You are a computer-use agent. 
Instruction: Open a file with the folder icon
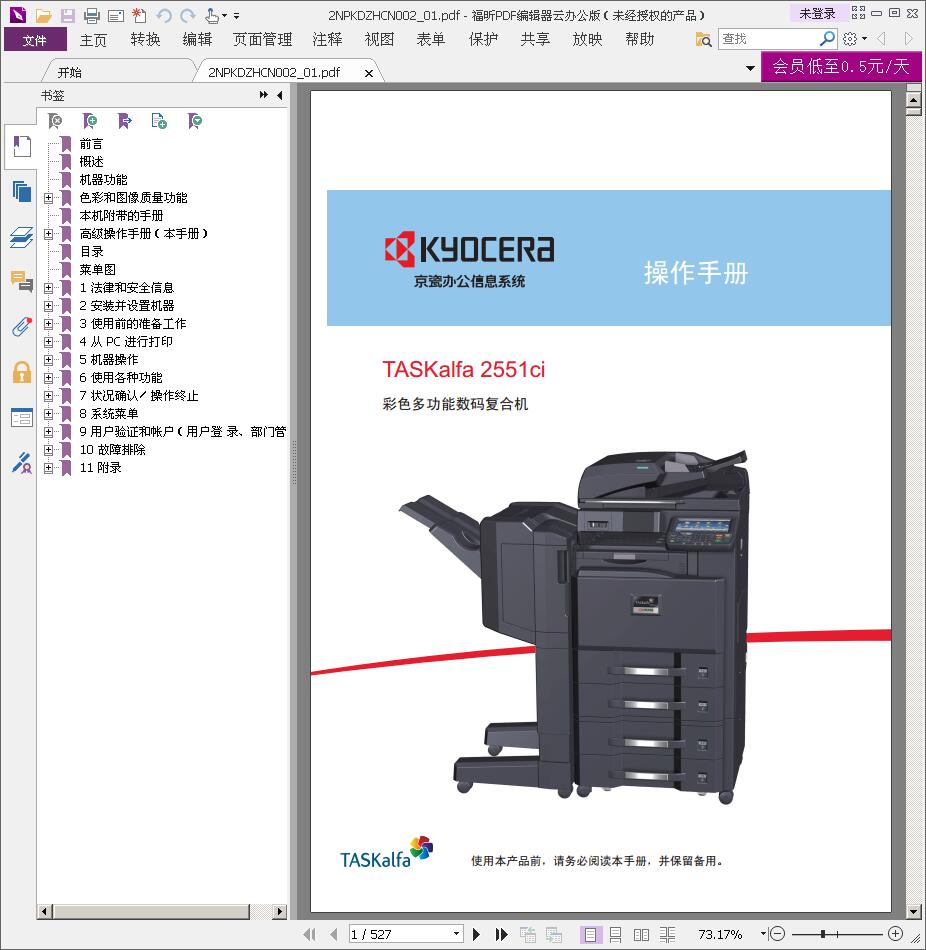click(x=43, y=15)
